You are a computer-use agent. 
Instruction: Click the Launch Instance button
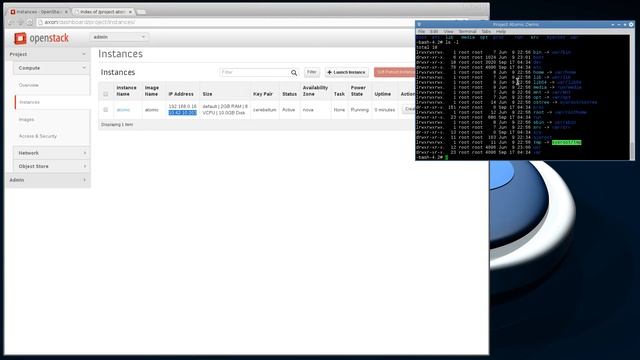347,72
